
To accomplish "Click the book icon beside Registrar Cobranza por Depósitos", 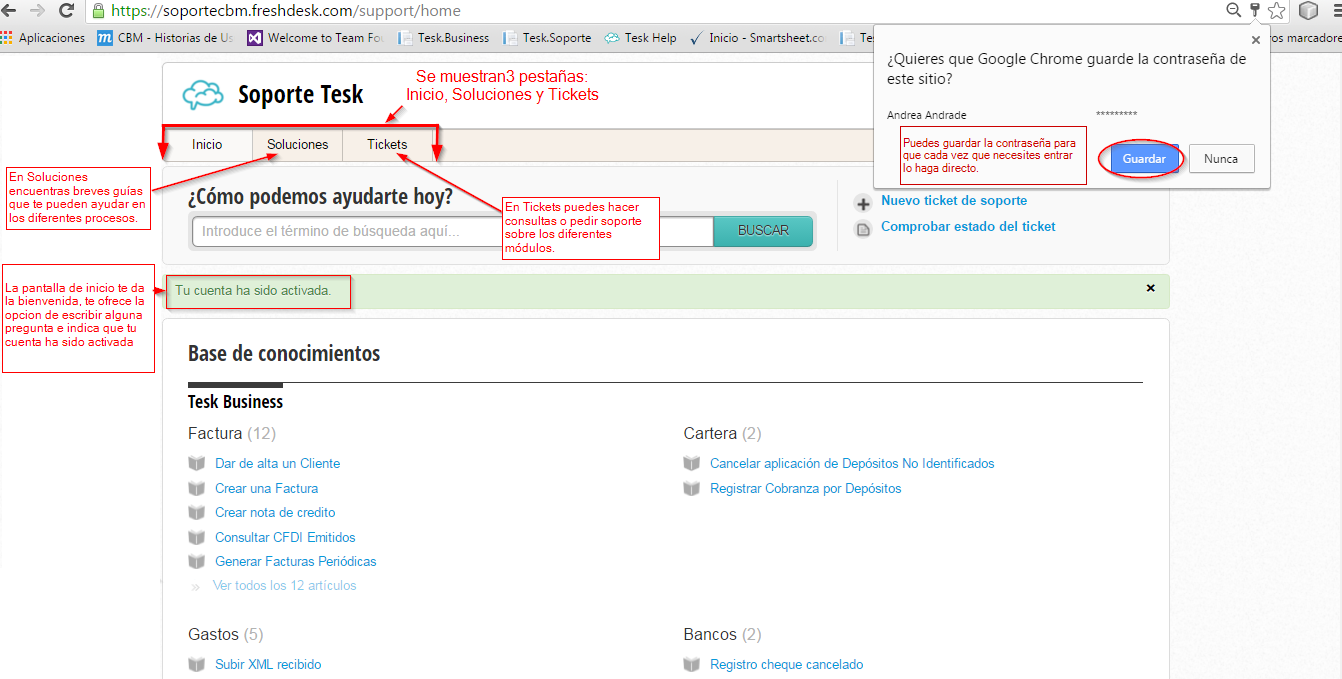I will [x=692, y=488].
